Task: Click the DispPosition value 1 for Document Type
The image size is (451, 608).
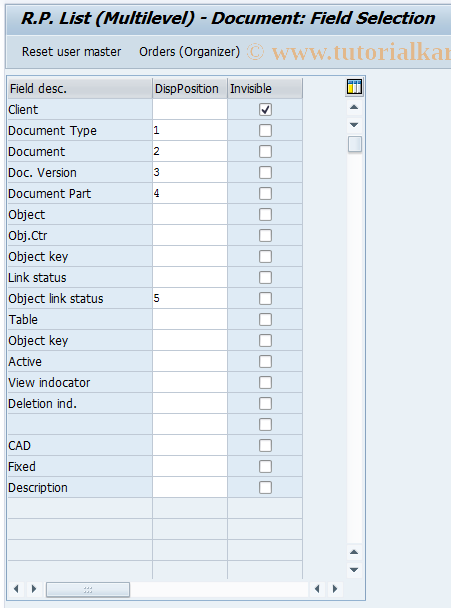Action: (190, 131)
